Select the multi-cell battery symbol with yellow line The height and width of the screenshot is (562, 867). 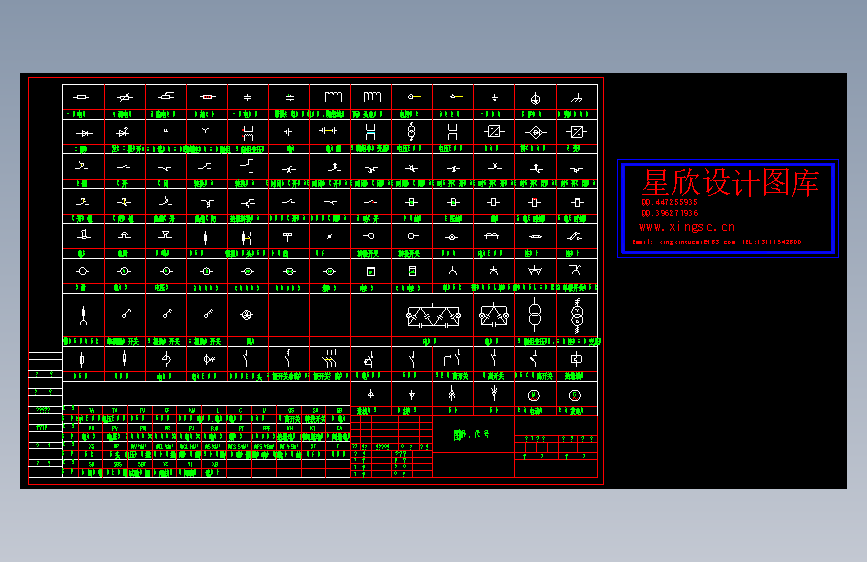327,131
